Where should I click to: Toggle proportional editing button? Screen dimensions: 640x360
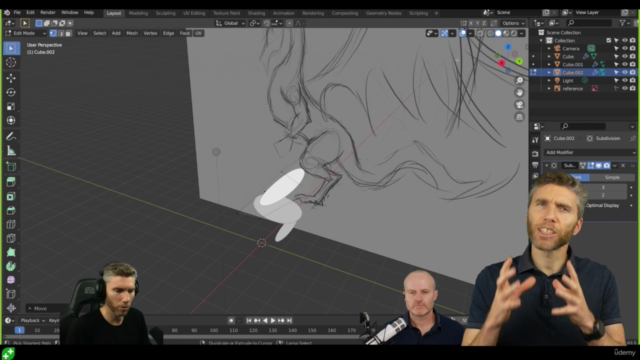point(289,23)
